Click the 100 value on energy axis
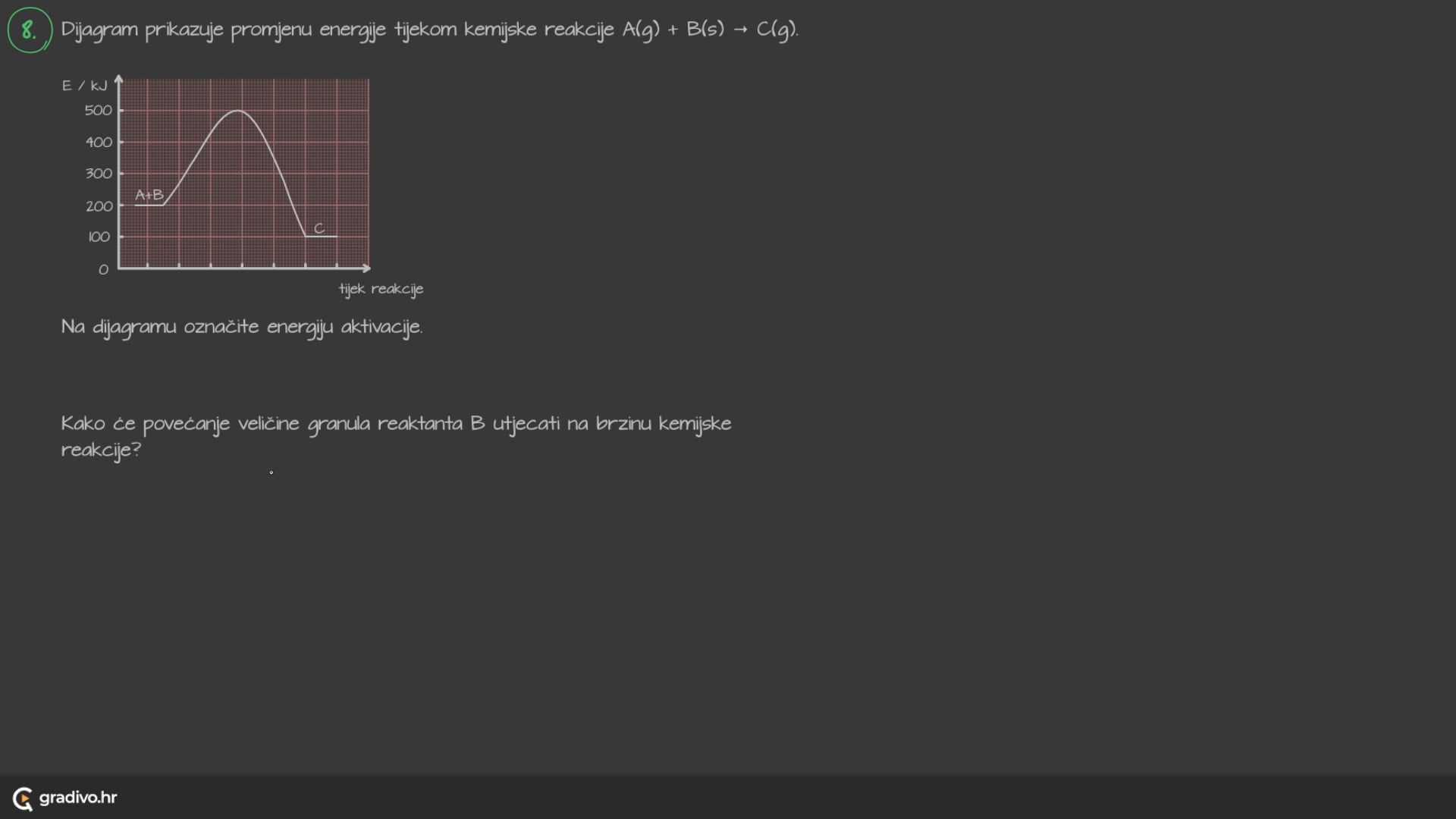Image resolution: width=1456 pixels, height=819 pixels. click(x=99, y=237)
